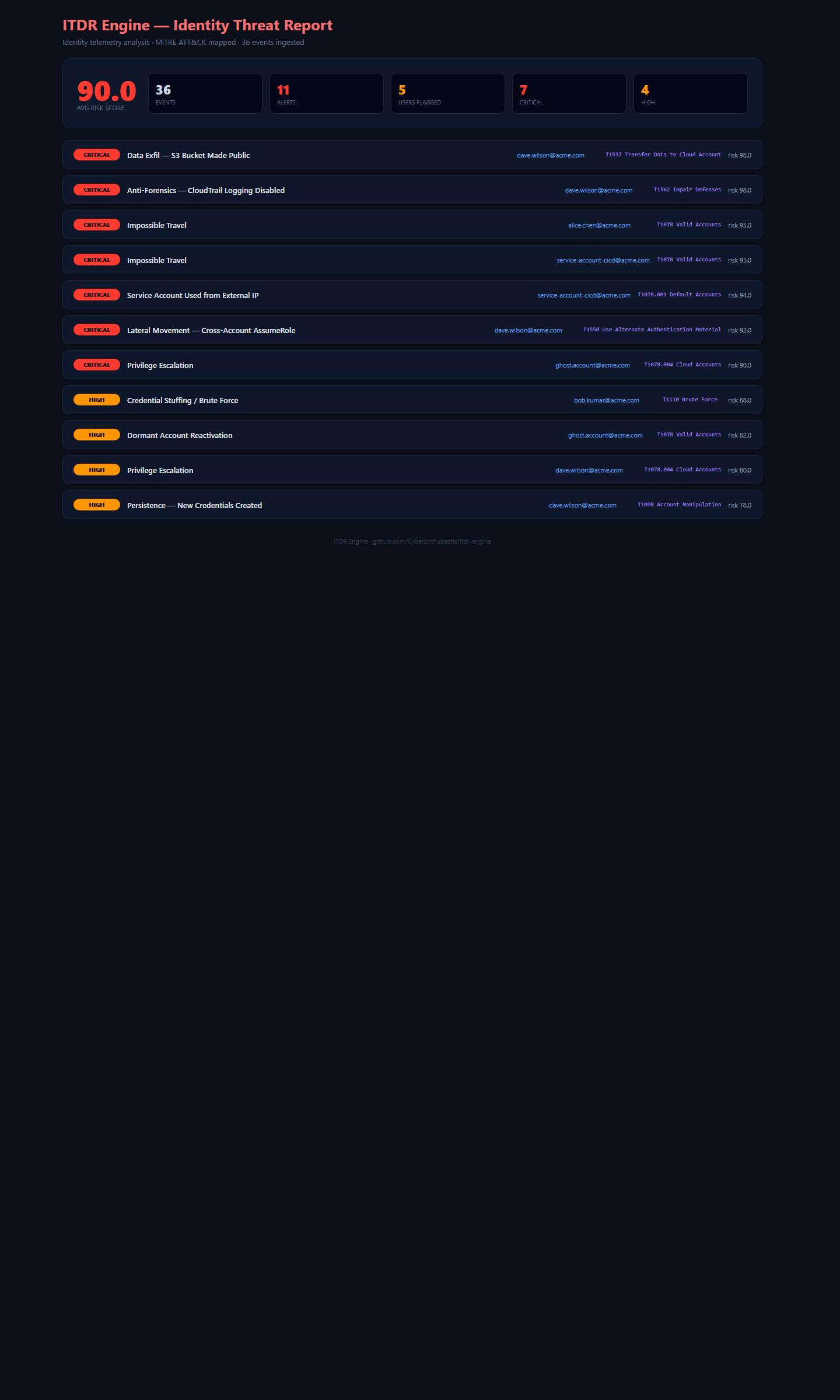The width and height of the screenshot is (840, 1400).
Task: Select Service Account Used from External IP alert
Action: click(192, 296)
